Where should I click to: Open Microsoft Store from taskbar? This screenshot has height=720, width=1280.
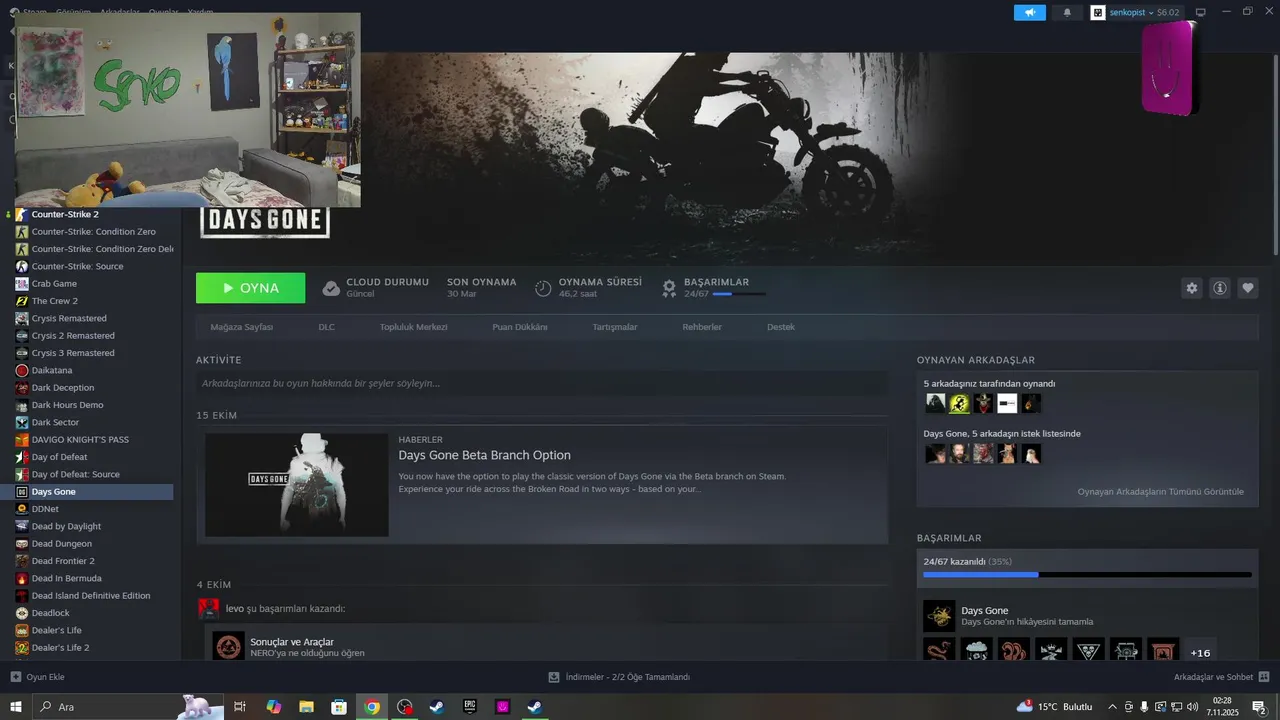pyautogui.click(x=339, y=706)
